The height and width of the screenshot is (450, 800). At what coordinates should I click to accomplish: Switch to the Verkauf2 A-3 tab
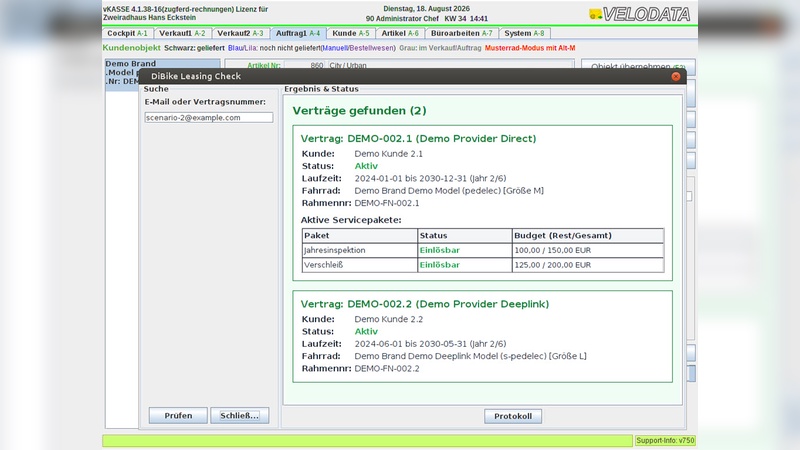click(240, 33)
